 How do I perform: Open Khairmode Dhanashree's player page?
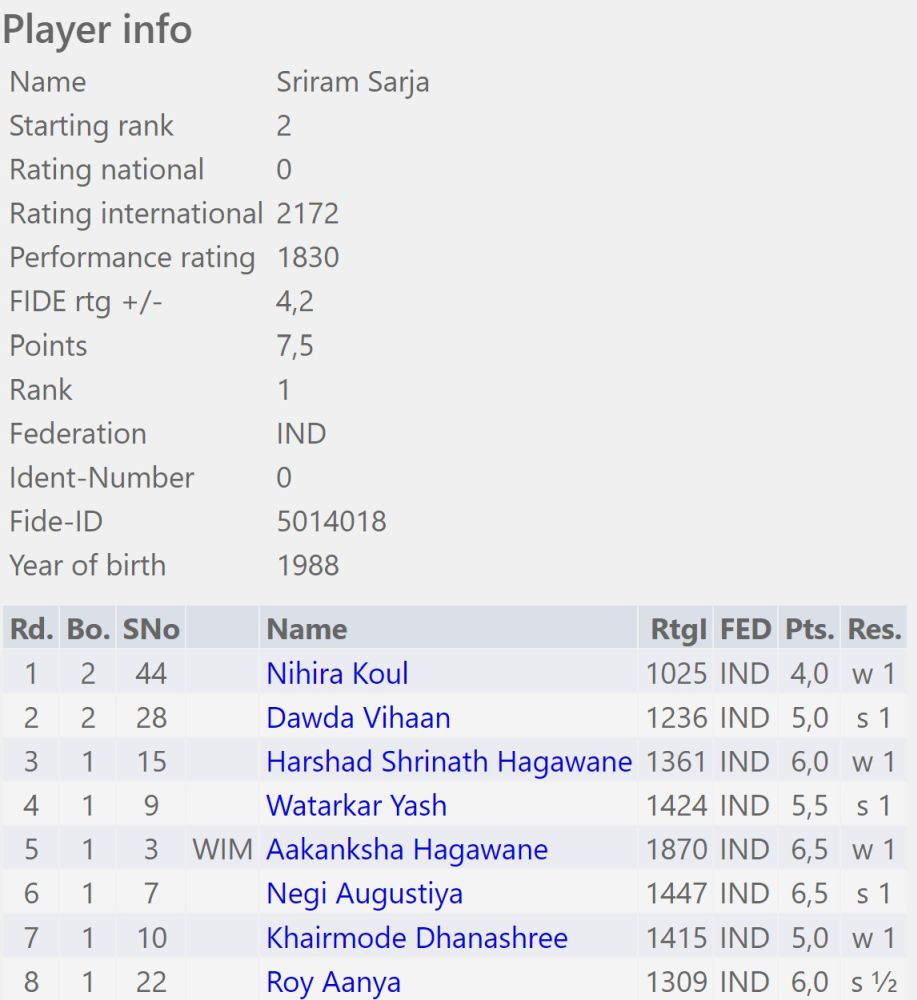click(417, 938)
